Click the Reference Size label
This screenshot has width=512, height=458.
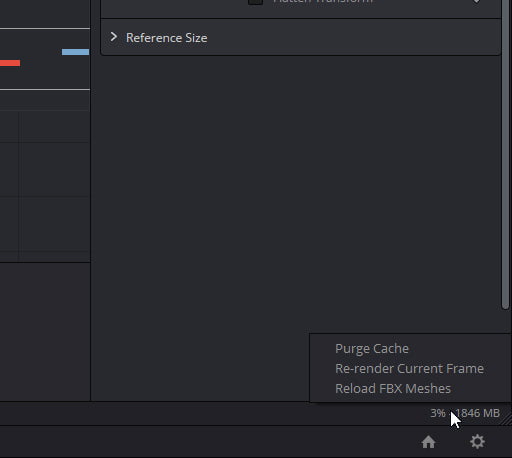166,38
